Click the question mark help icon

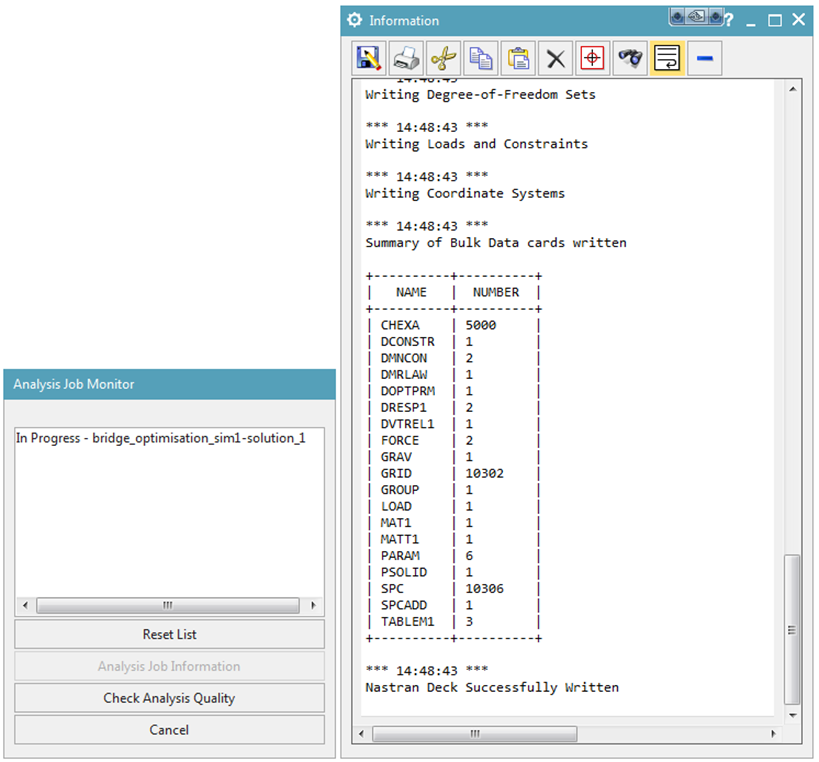729,20
